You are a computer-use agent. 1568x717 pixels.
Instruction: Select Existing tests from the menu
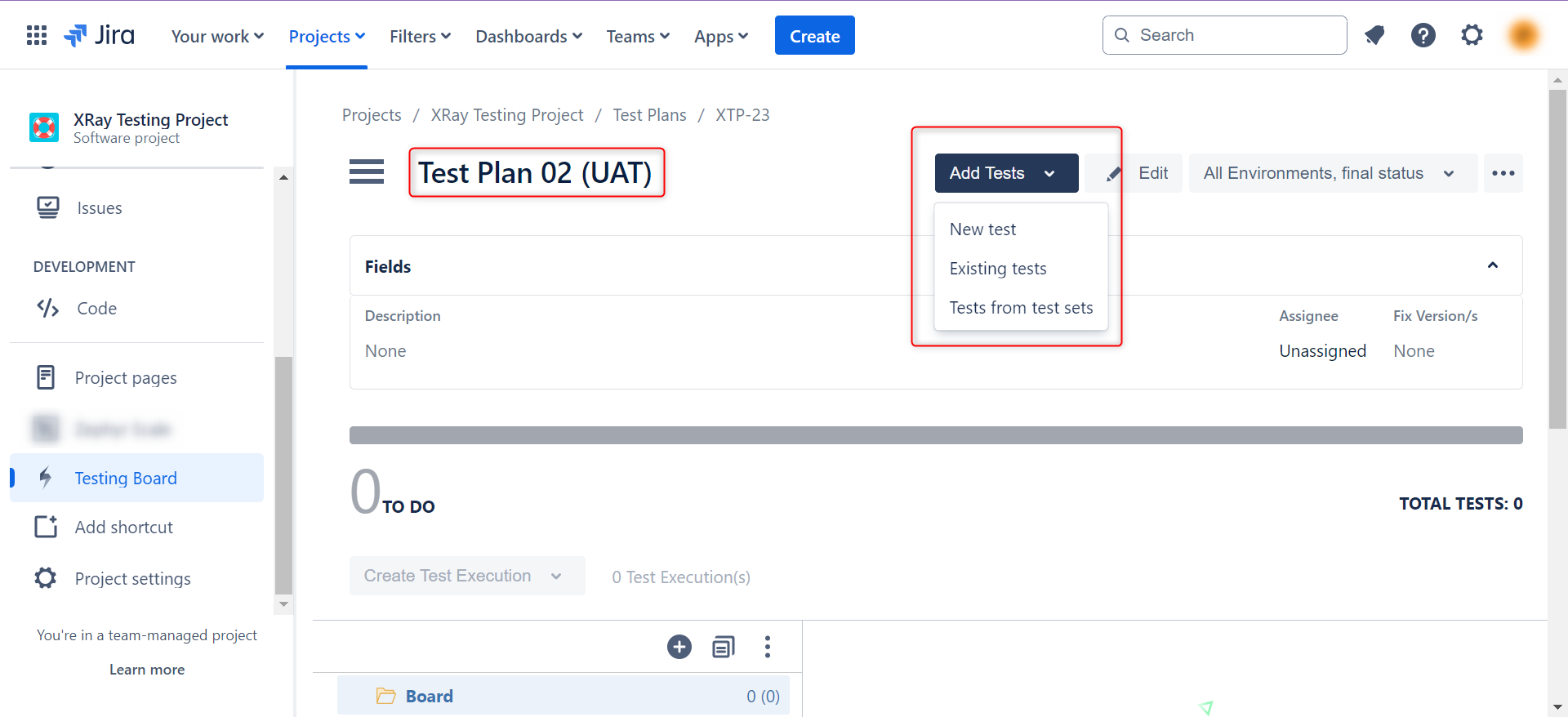[x=997, y=269]
